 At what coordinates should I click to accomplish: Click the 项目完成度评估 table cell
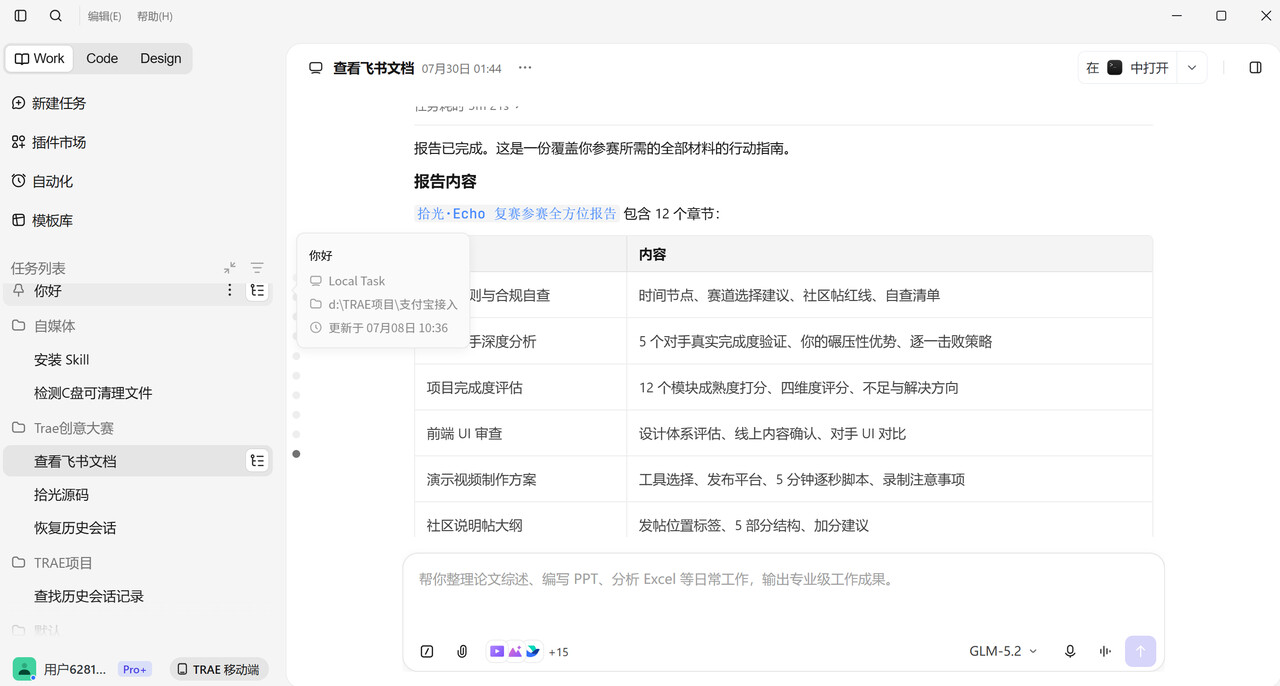[x=520, y=387]
